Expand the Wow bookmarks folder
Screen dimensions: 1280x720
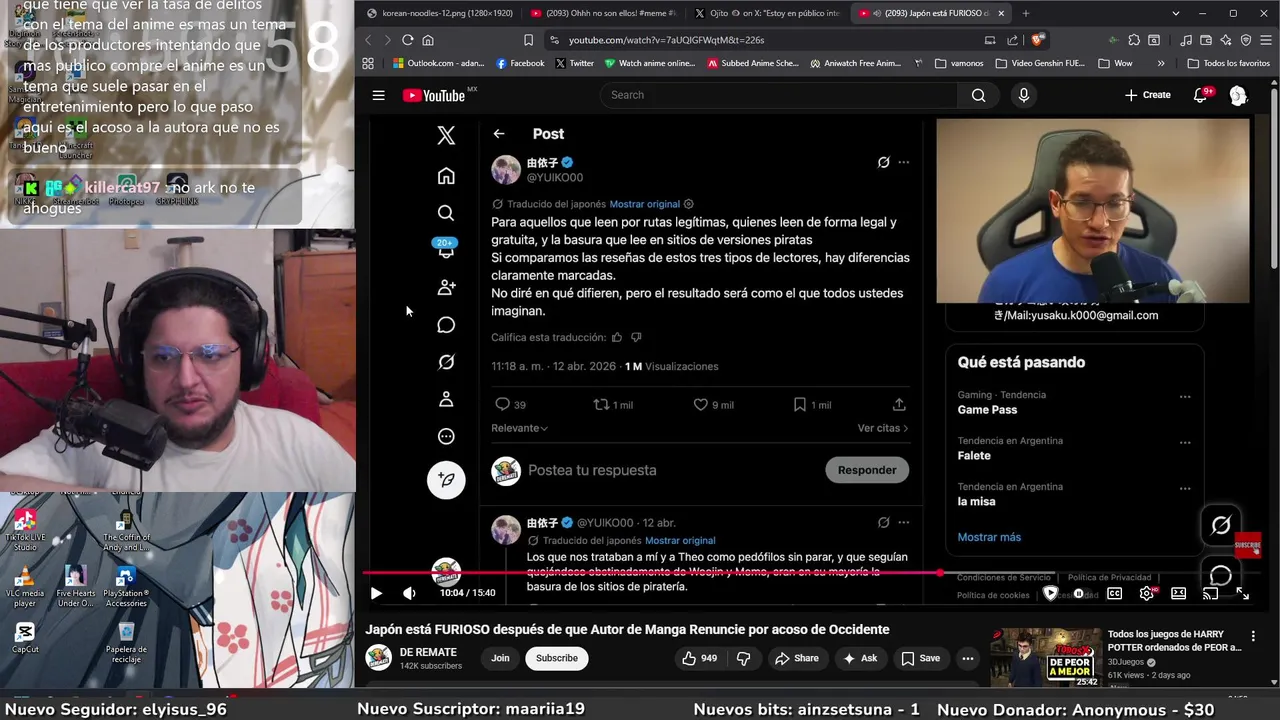(x=1115, y=63)
